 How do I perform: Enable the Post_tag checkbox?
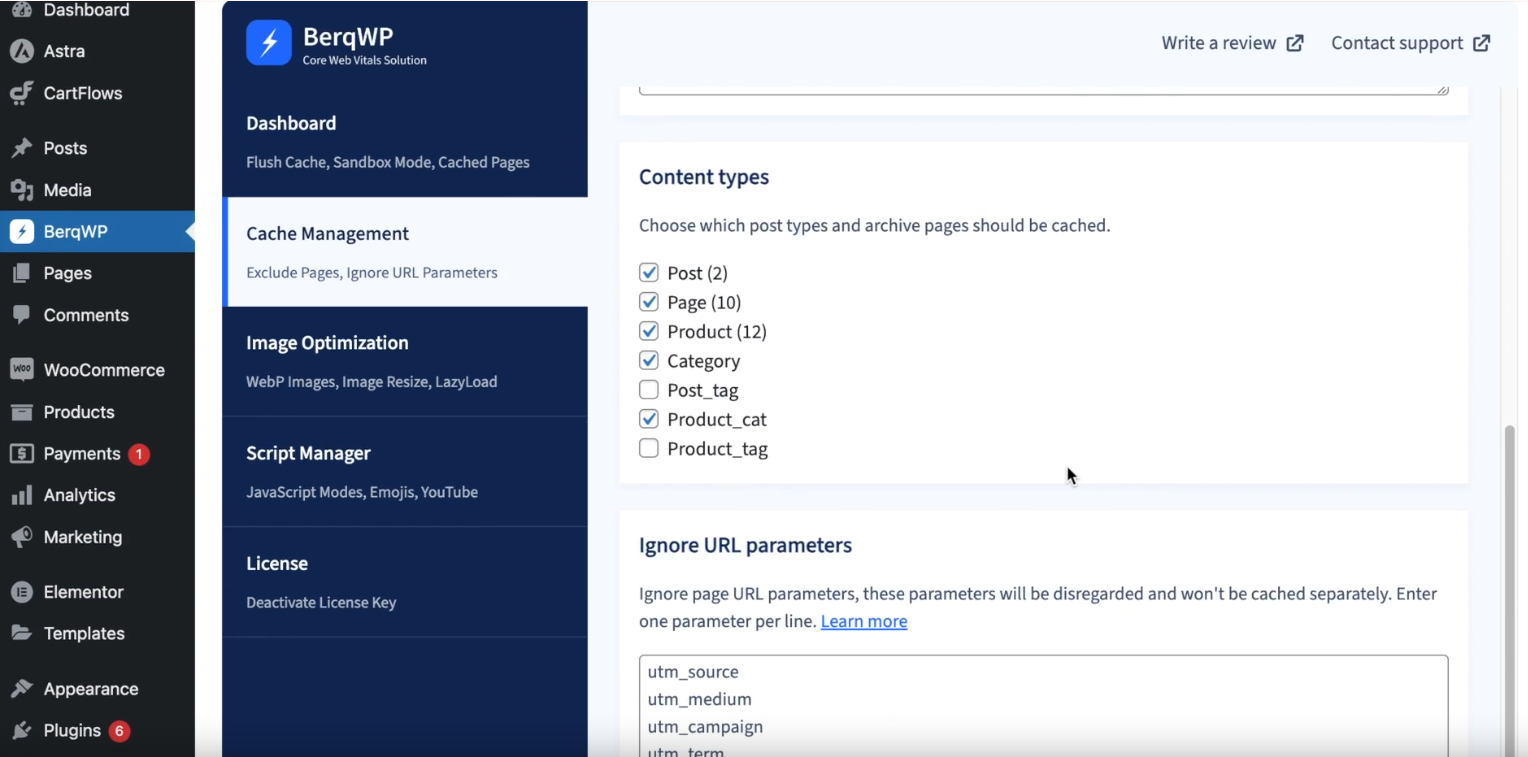pyautogui.click(x=649, y=390)
